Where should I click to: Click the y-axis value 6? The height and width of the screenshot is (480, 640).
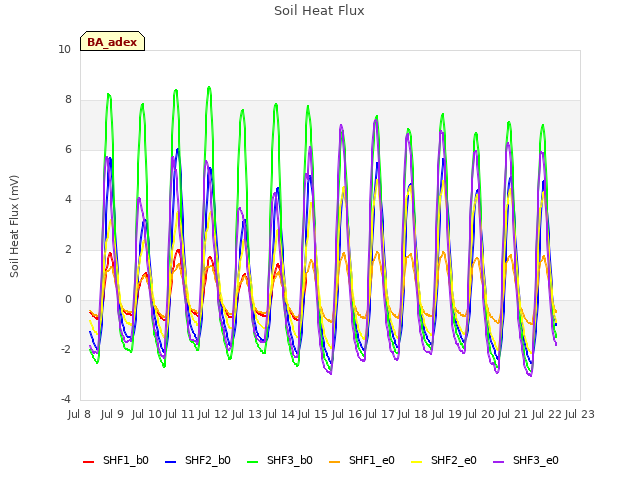click(68, 150)
